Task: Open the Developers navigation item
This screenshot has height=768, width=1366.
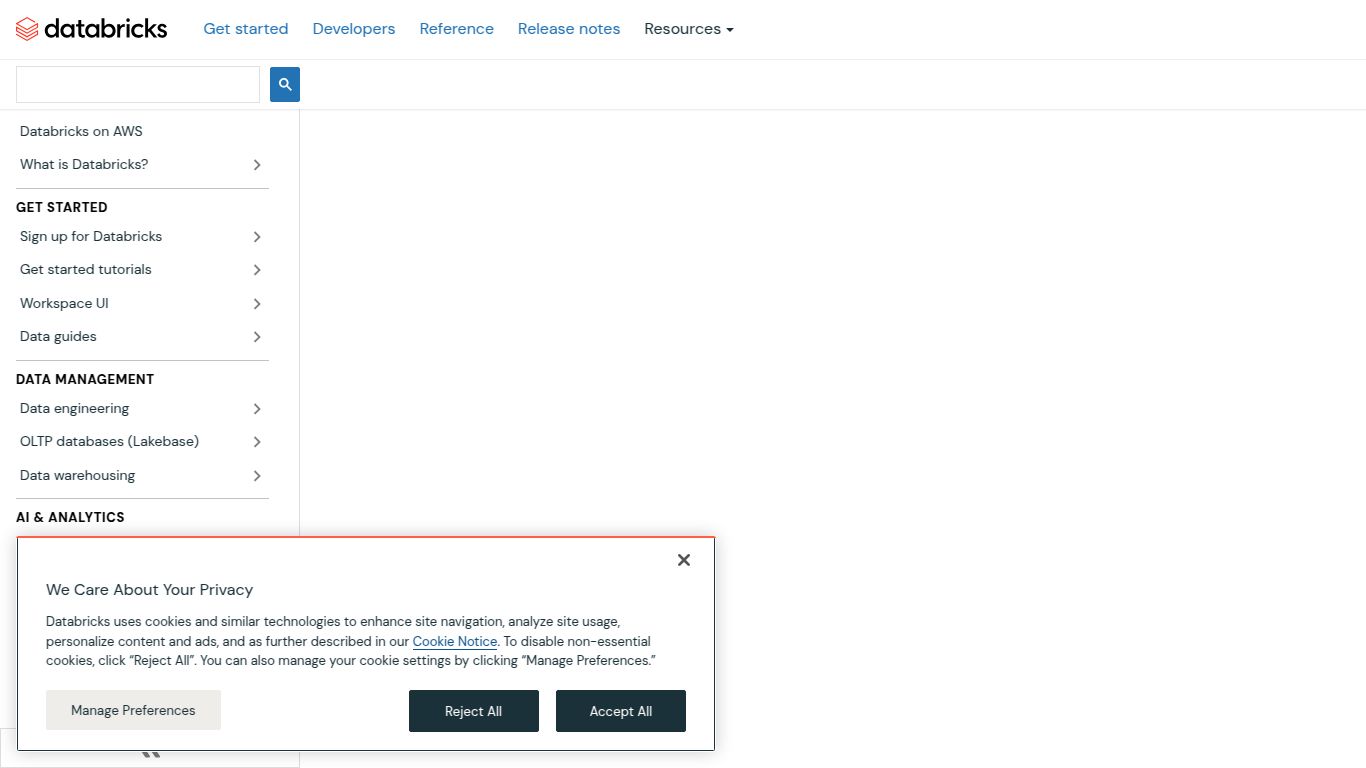Action: tap(353, 29)
